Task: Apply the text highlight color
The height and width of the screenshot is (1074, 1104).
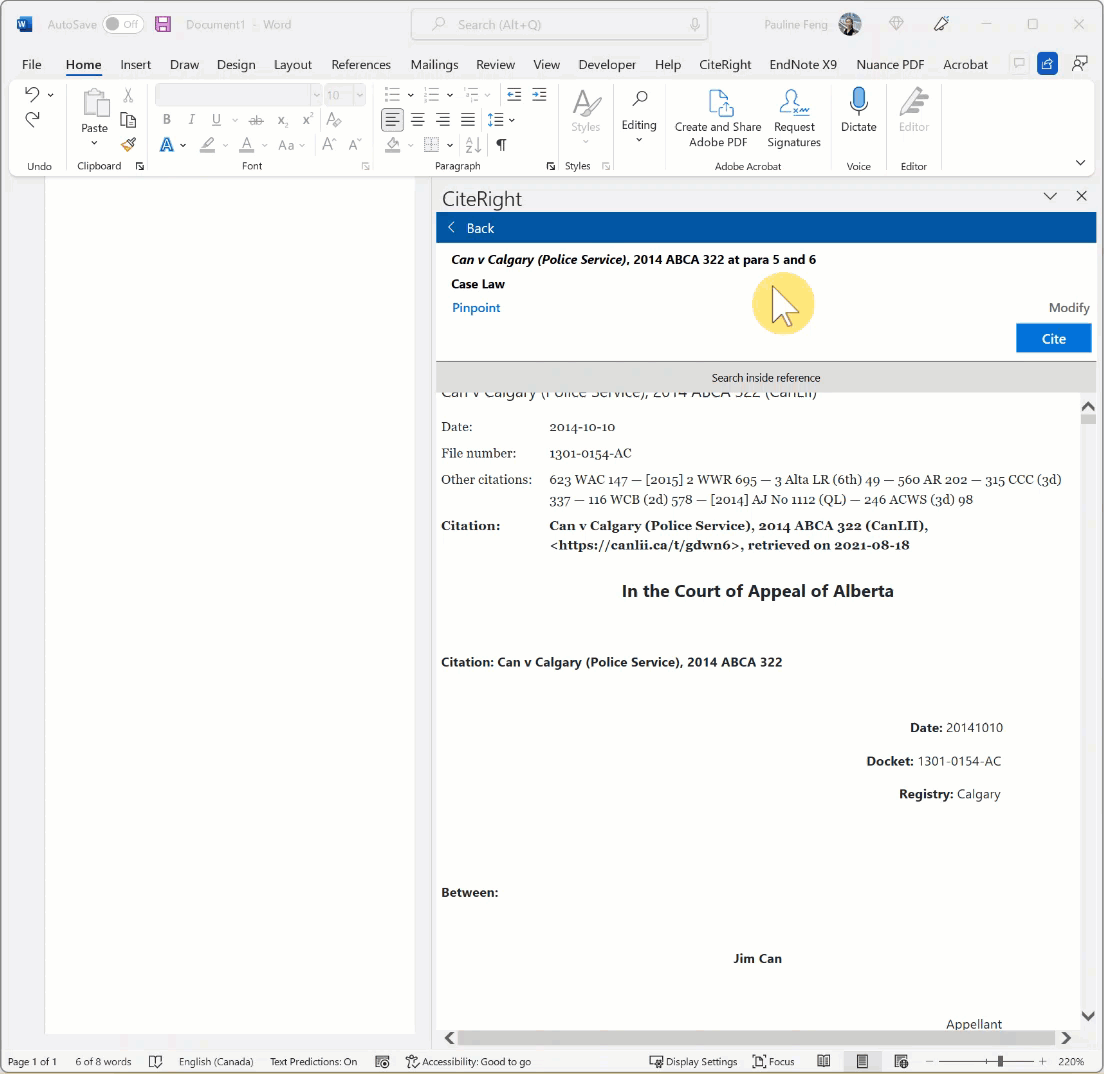Action: (207, 145)
